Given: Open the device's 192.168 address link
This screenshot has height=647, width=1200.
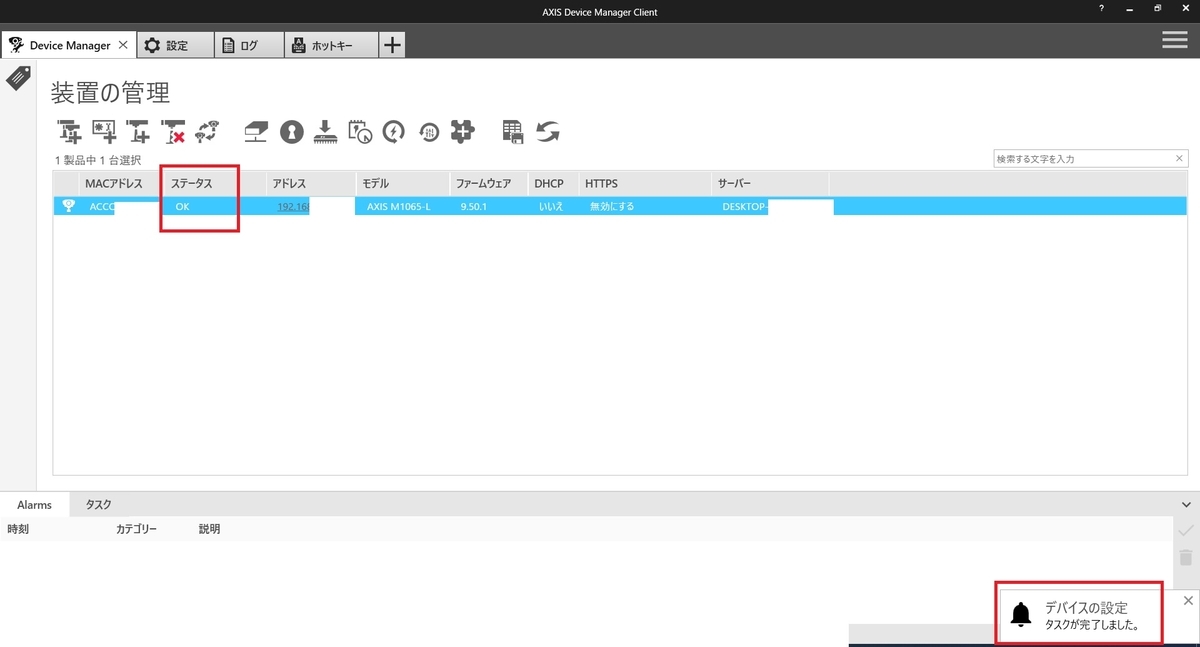Looking at the screenshot, I should [x=292, y=206].
